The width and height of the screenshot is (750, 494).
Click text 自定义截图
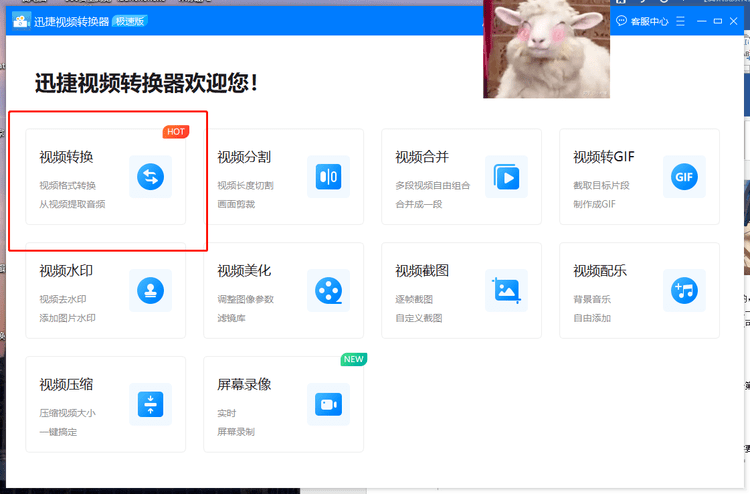(x=419, y=318)
